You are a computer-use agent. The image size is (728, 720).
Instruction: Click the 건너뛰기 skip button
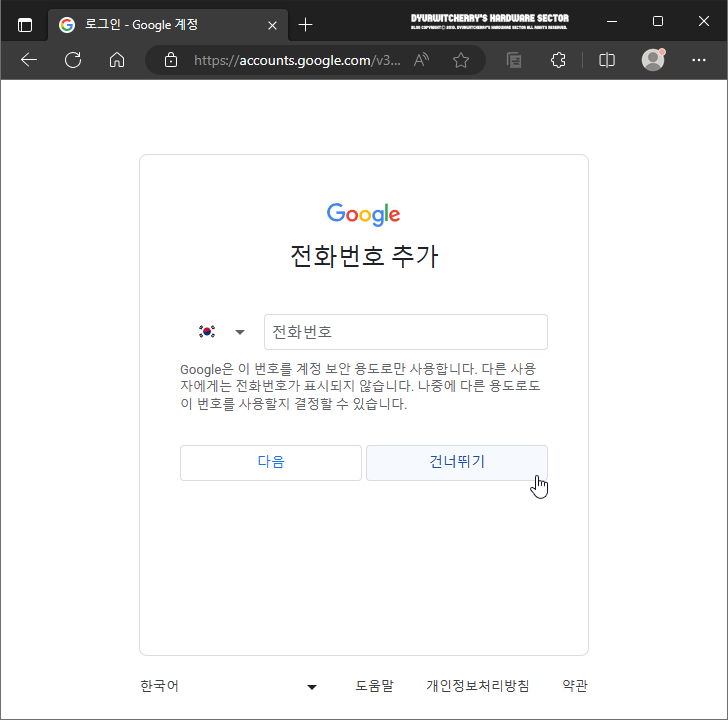457,463
